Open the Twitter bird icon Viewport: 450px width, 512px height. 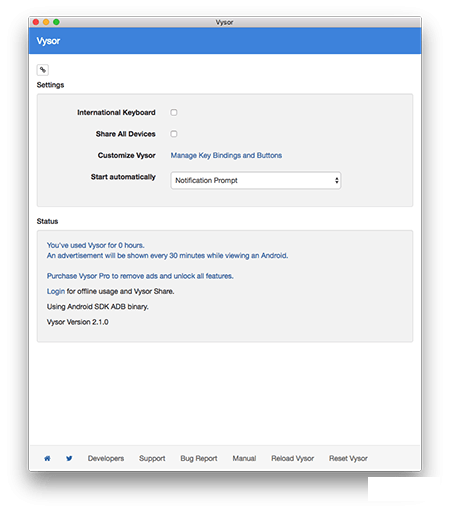[69, 458]
